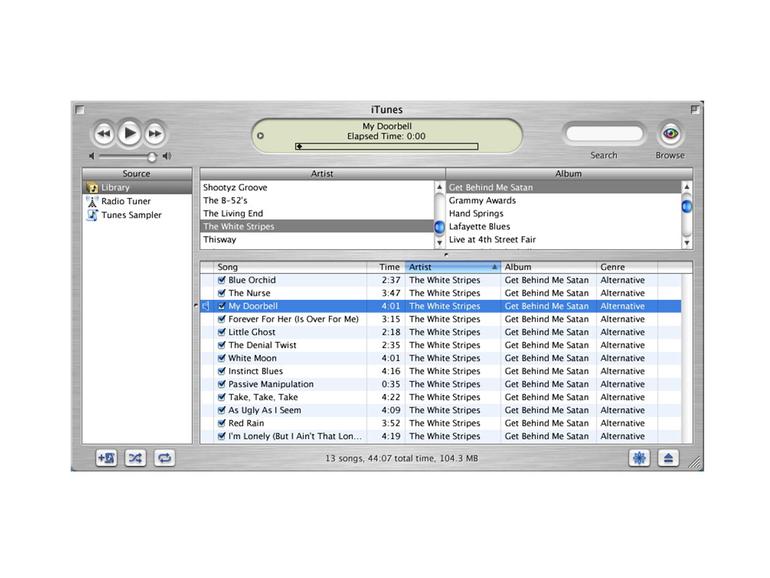Click the Artist column header in the song list
The height and width of the screenshot is (578, 770).
[x=453, y=267]
